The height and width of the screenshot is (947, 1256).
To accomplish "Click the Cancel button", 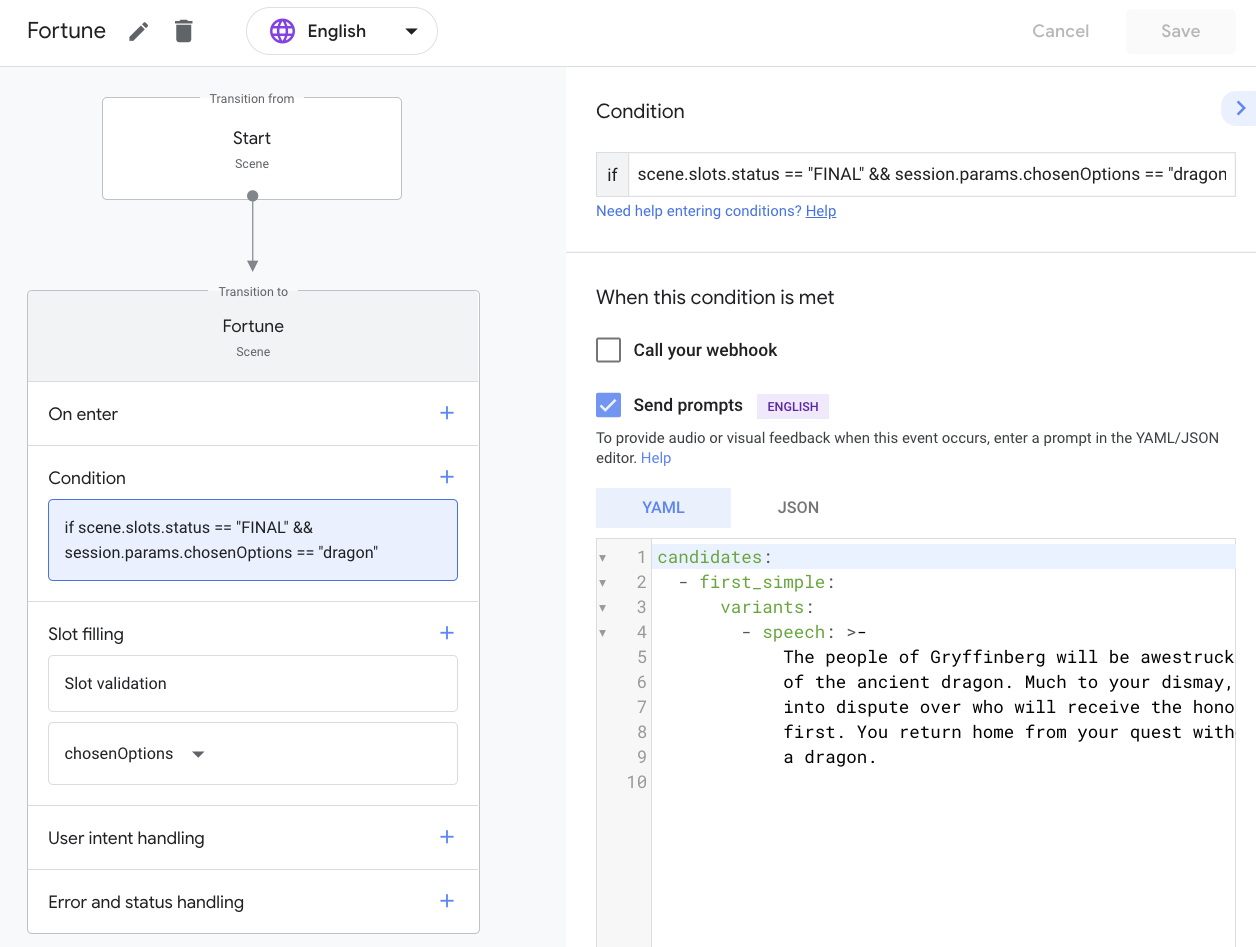I will tap(1060, 32).
